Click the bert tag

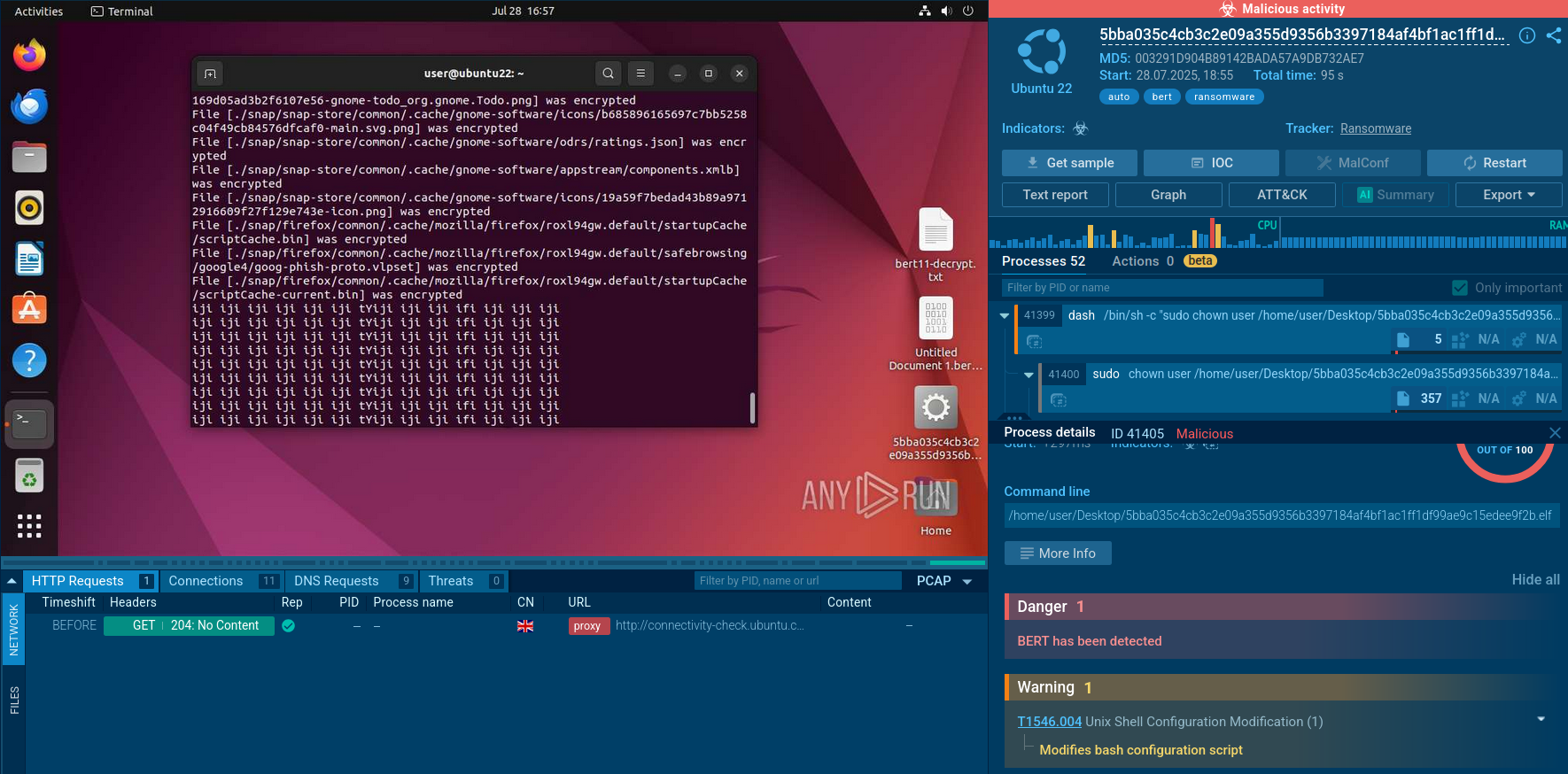(1161, 97)
